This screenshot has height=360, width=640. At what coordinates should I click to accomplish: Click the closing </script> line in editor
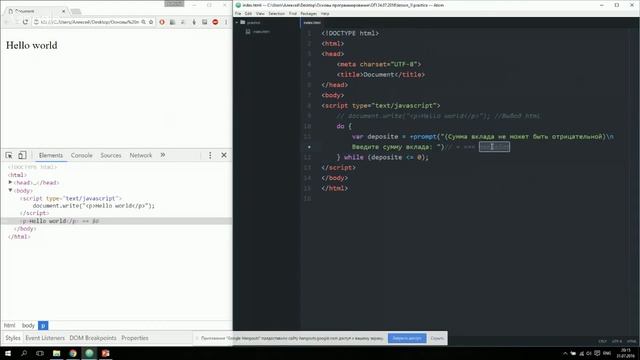click(x=338, y=167)
